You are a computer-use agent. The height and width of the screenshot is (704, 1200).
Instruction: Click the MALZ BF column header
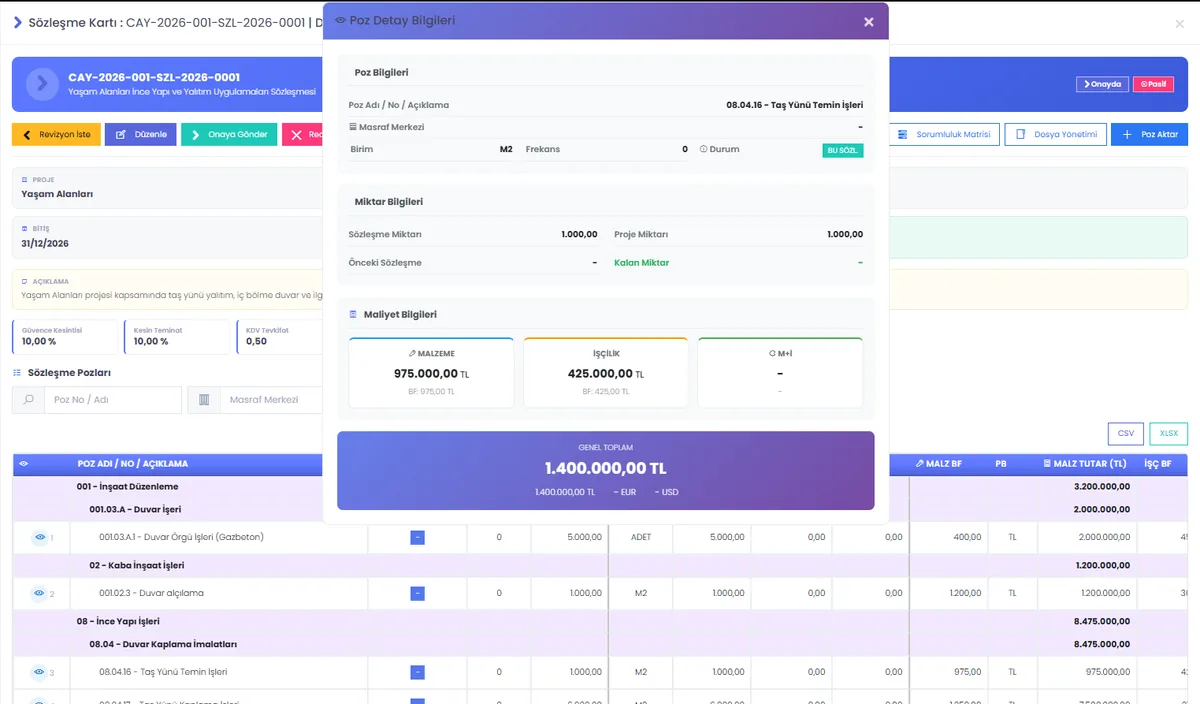pos(939,464)
